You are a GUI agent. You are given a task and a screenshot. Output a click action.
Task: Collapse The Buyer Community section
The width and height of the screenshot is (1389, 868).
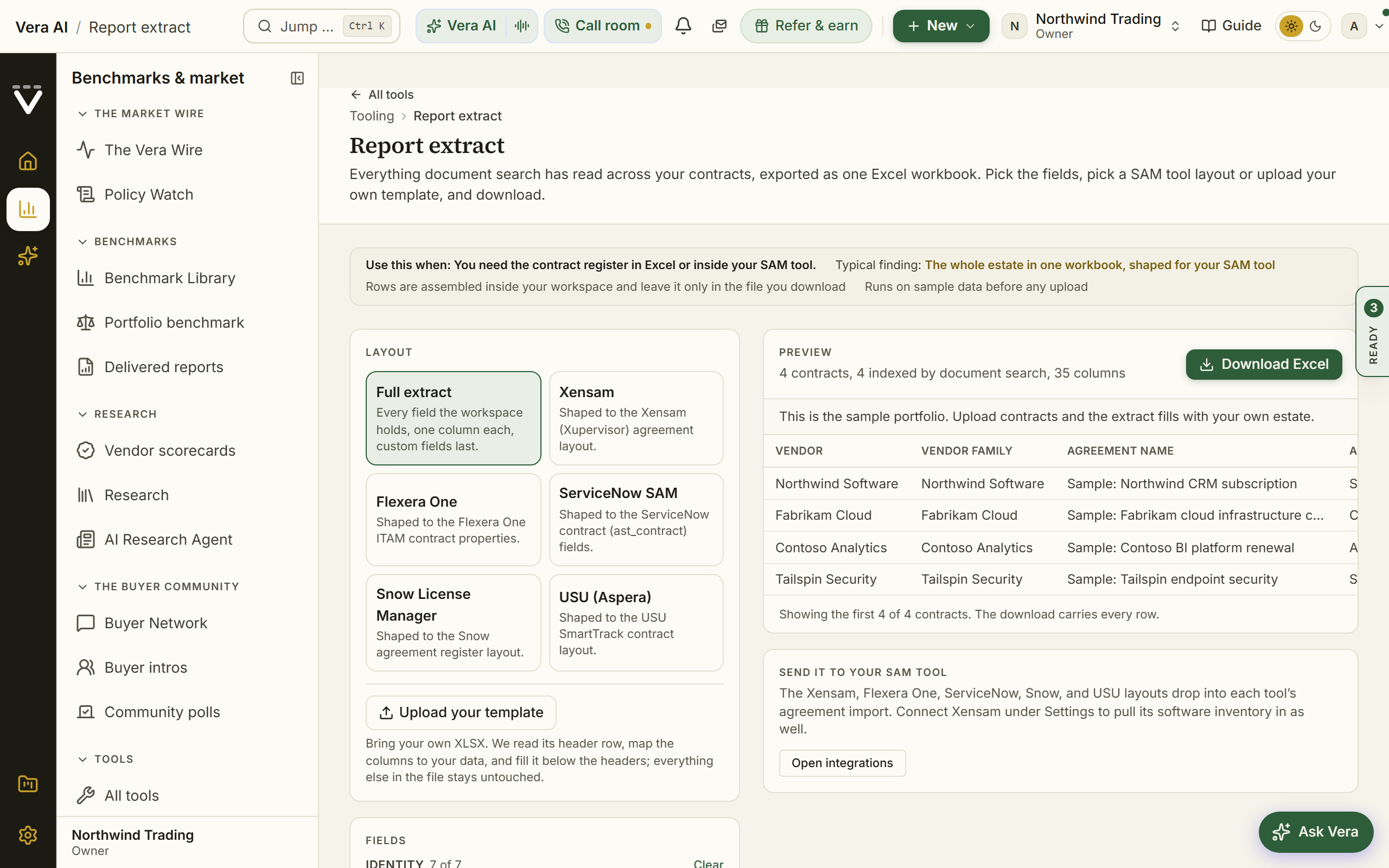coord(158,586)
